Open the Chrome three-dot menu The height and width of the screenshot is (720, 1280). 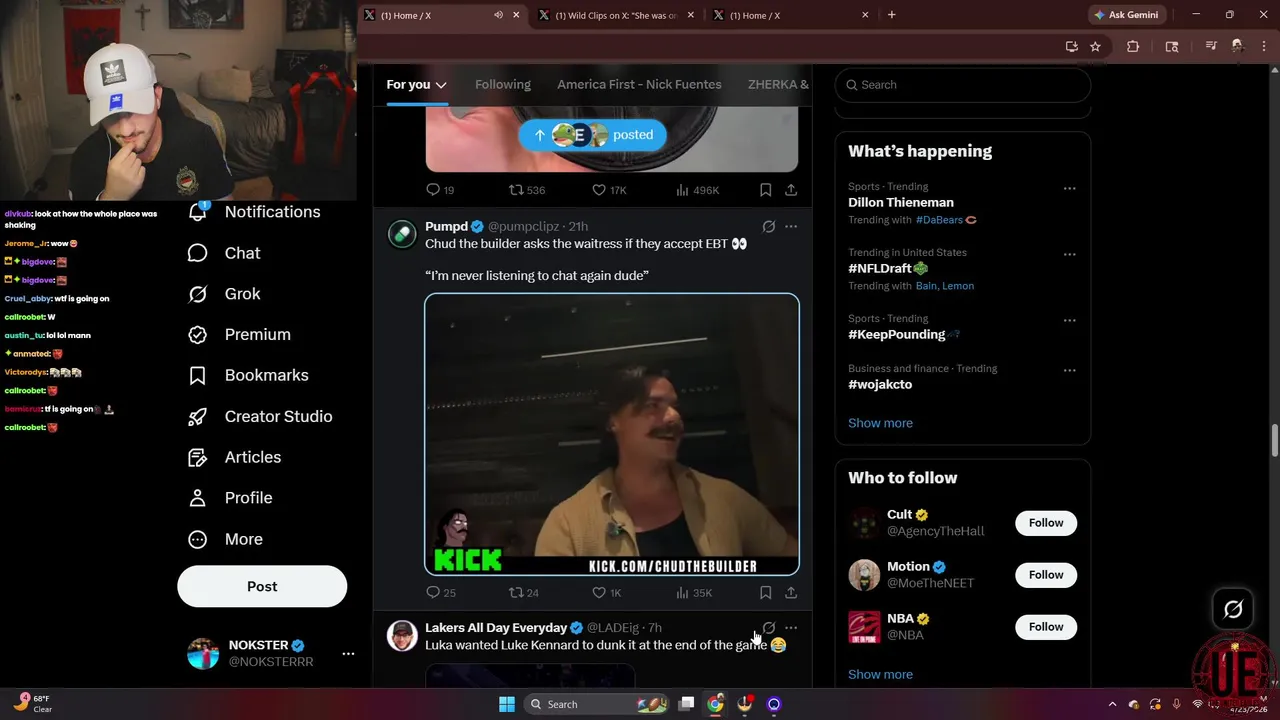coord(1264,46)
